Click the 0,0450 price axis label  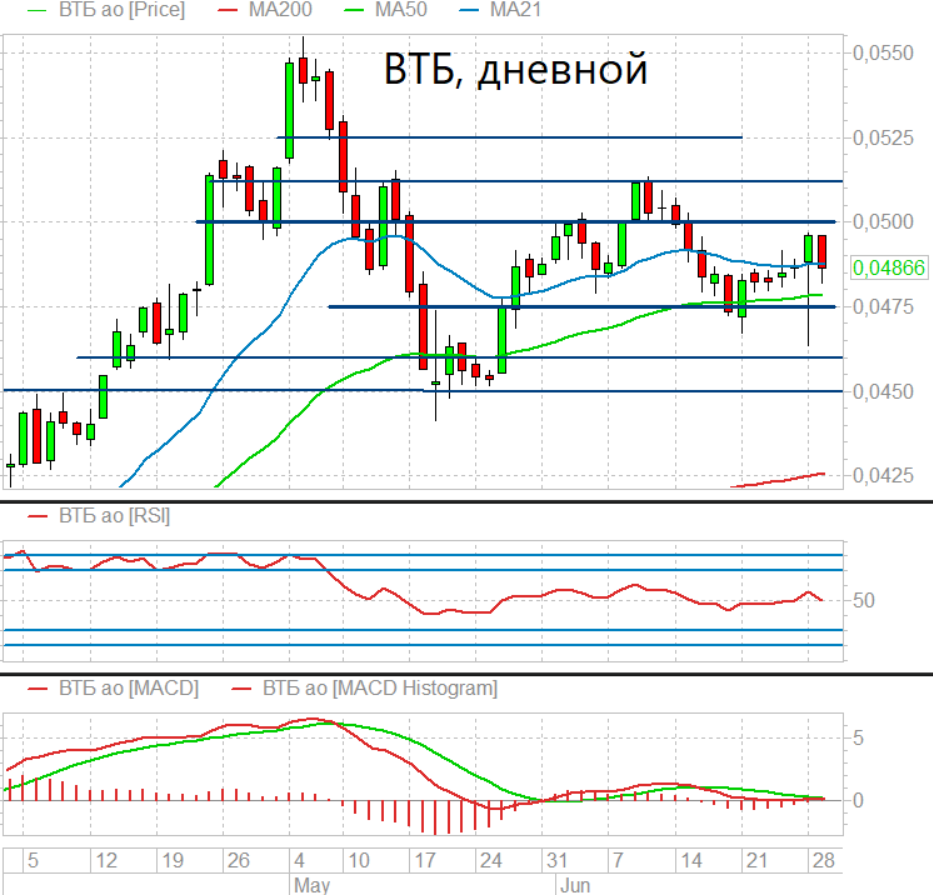pos(883,392)
